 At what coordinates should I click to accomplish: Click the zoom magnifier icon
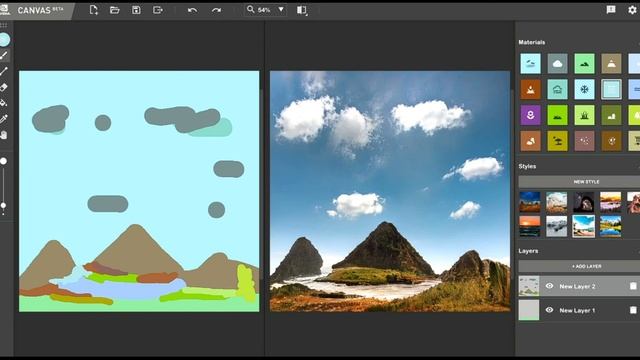[250, 9]
